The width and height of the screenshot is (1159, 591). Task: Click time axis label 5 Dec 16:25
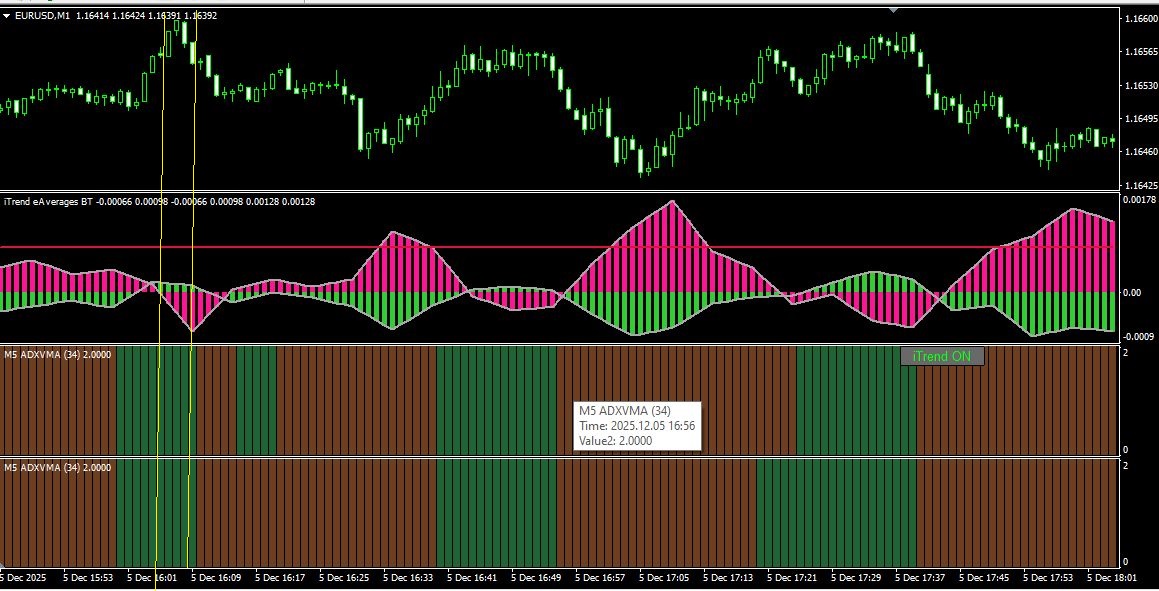click(x=344, y=578)
